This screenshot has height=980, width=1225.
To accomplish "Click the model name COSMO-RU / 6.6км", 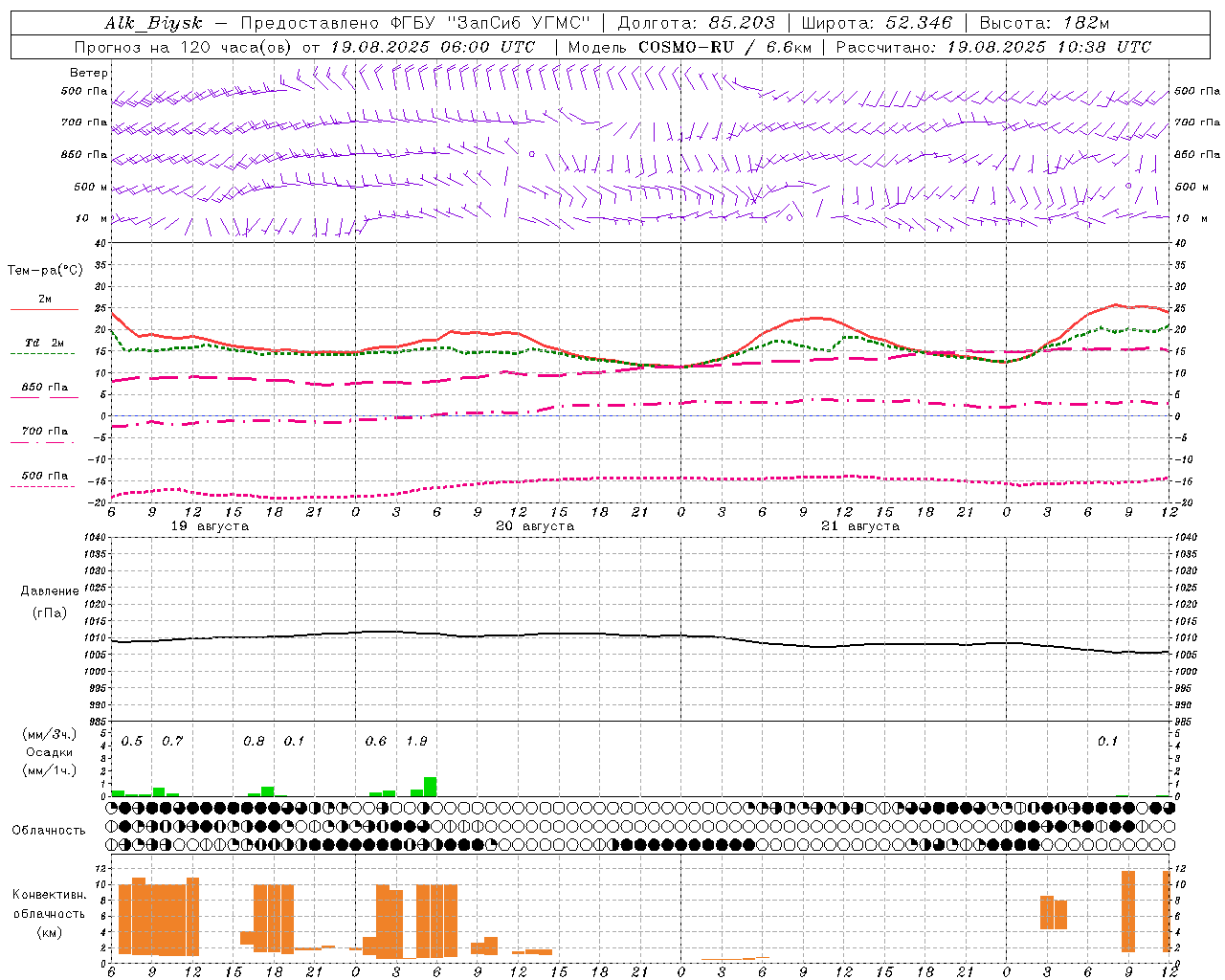I will [x=725, y=47].
